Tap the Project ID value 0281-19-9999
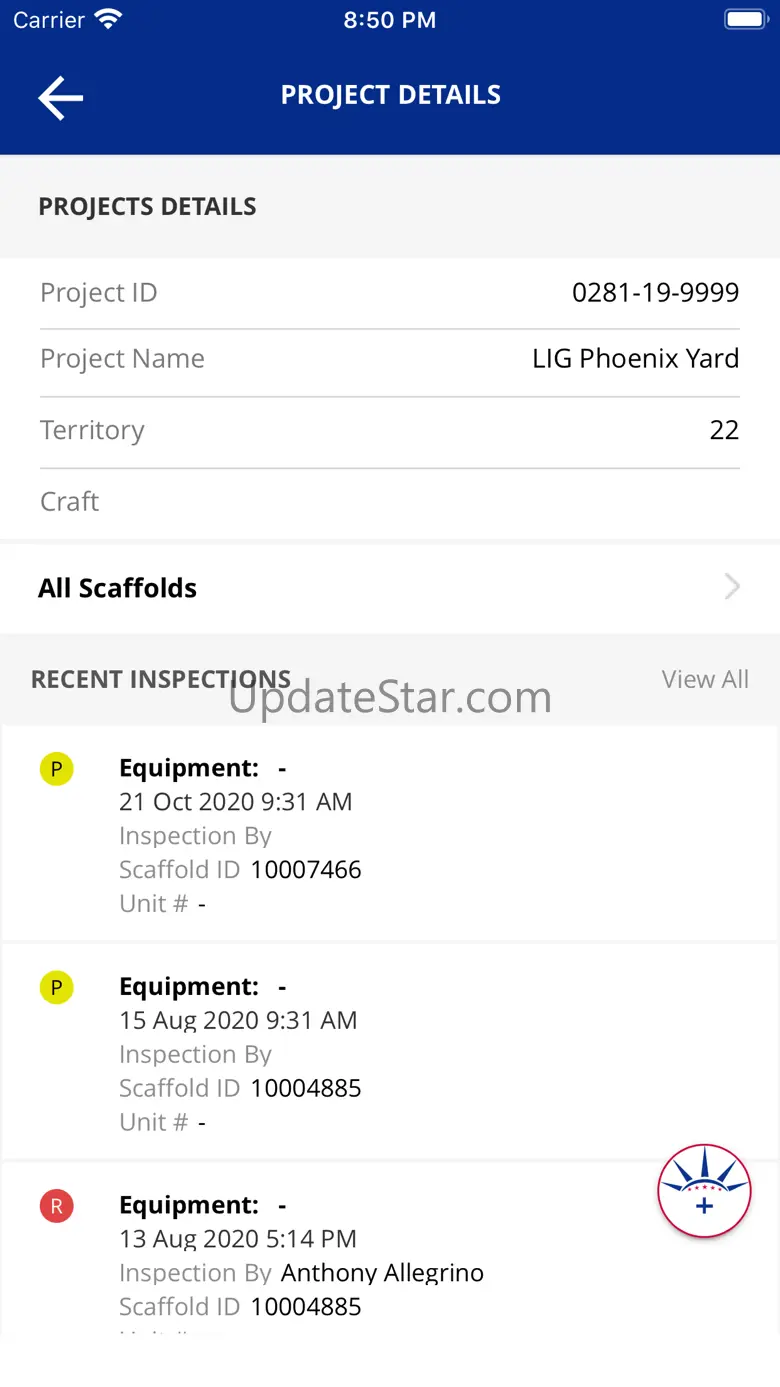The height and width of the screenshot is (1387, 780). click(x=655, y=293)
